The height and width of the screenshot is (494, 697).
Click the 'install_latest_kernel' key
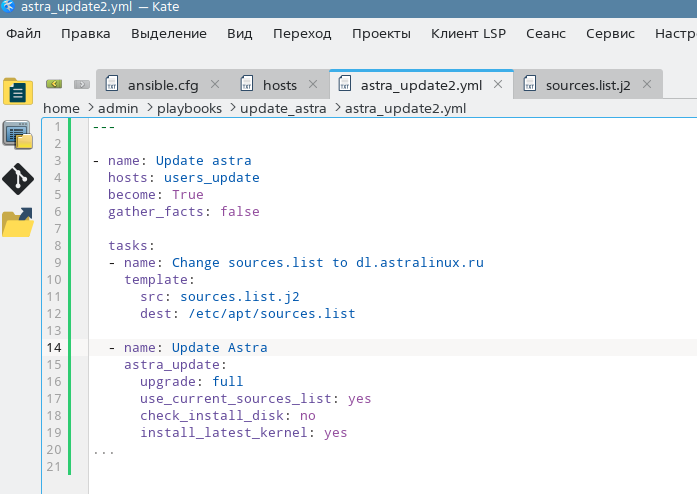[x=224, y=433]
